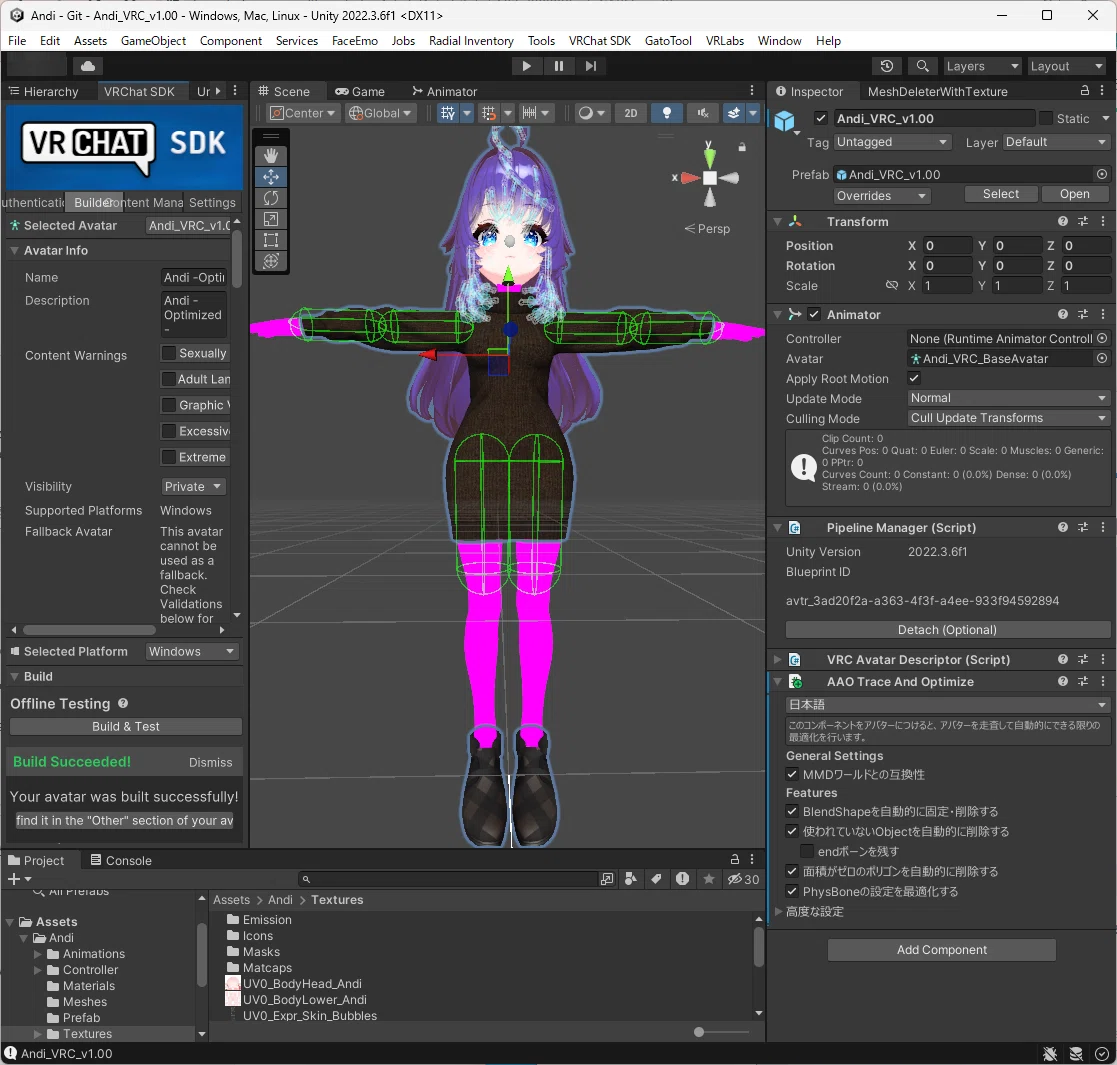Dismiss the Build Succeeded message

click(x=210, y=762)
